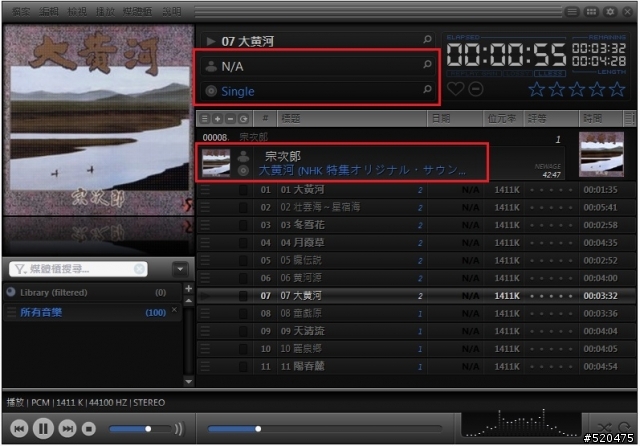Rate track with second star
This screenshot has width=640, height=446.
point(556,89)
